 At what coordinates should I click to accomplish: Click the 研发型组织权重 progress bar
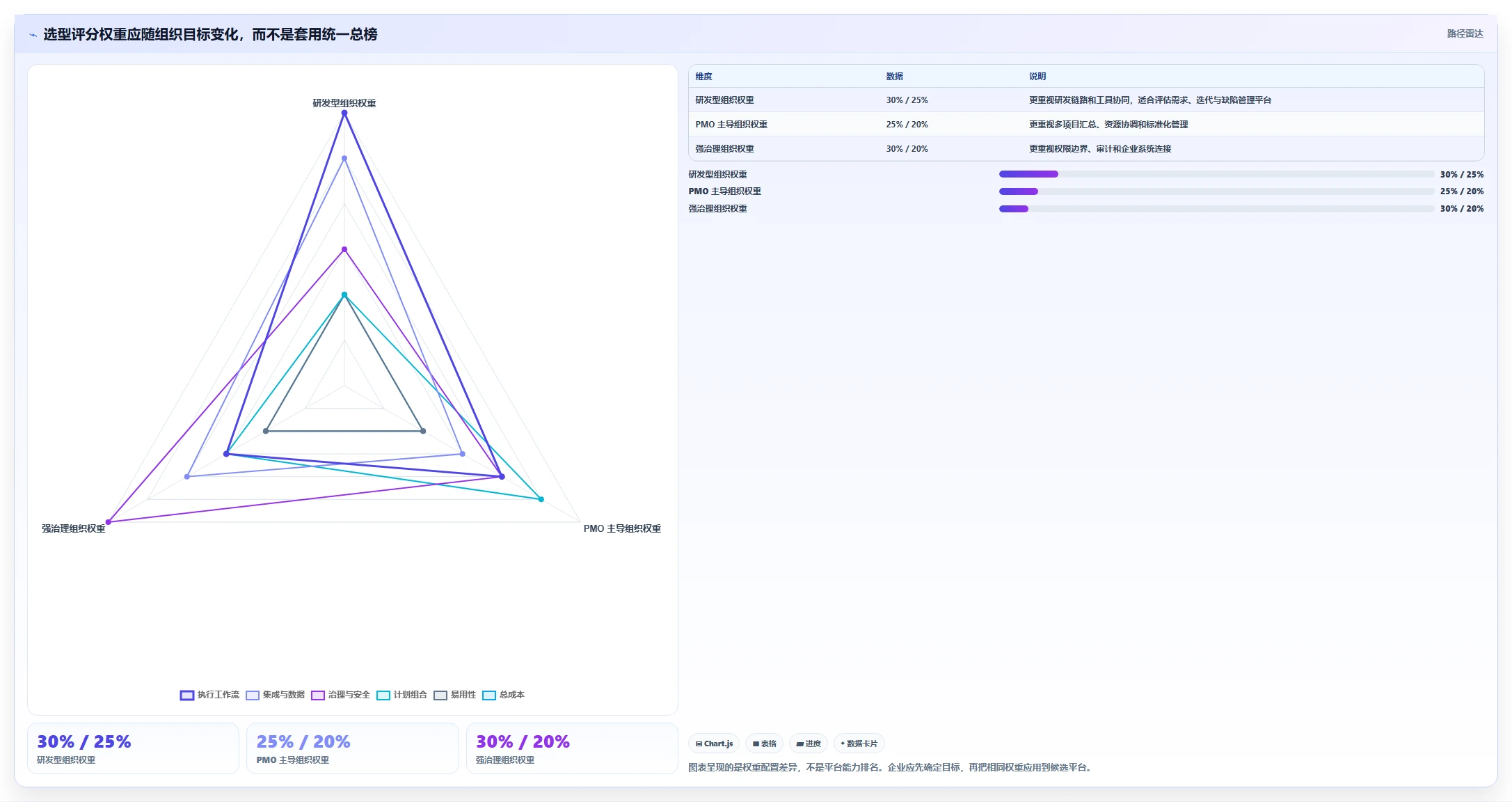coord(1216,174)
